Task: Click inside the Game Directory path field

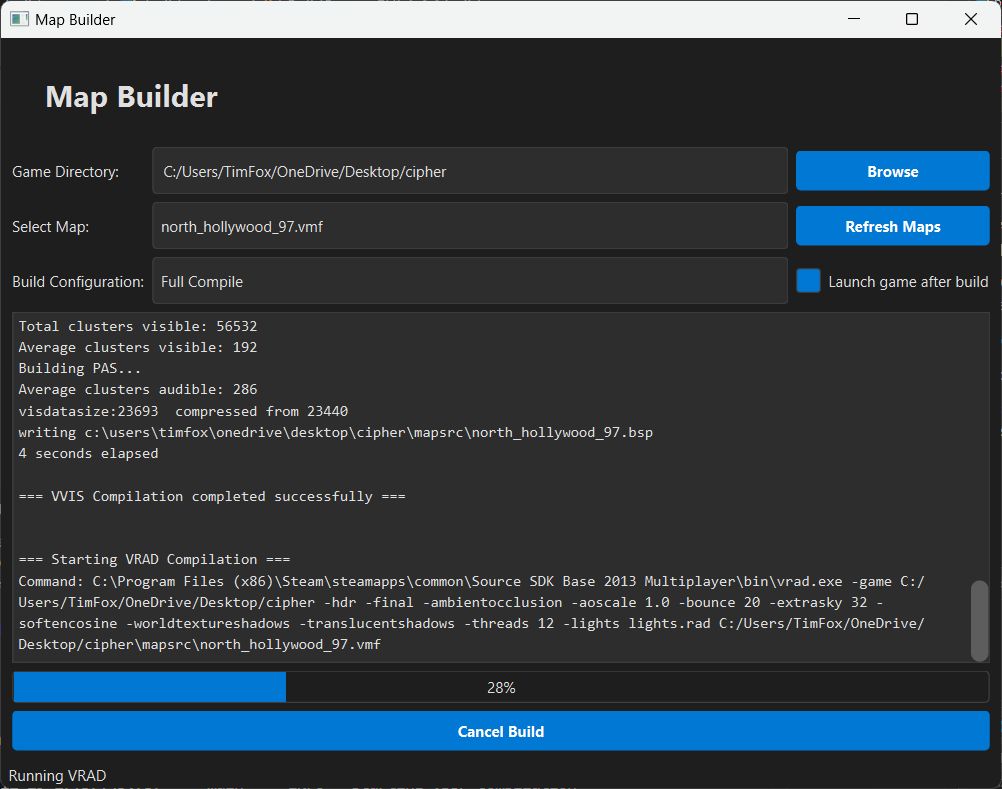Action: click(x=469, y=172)
